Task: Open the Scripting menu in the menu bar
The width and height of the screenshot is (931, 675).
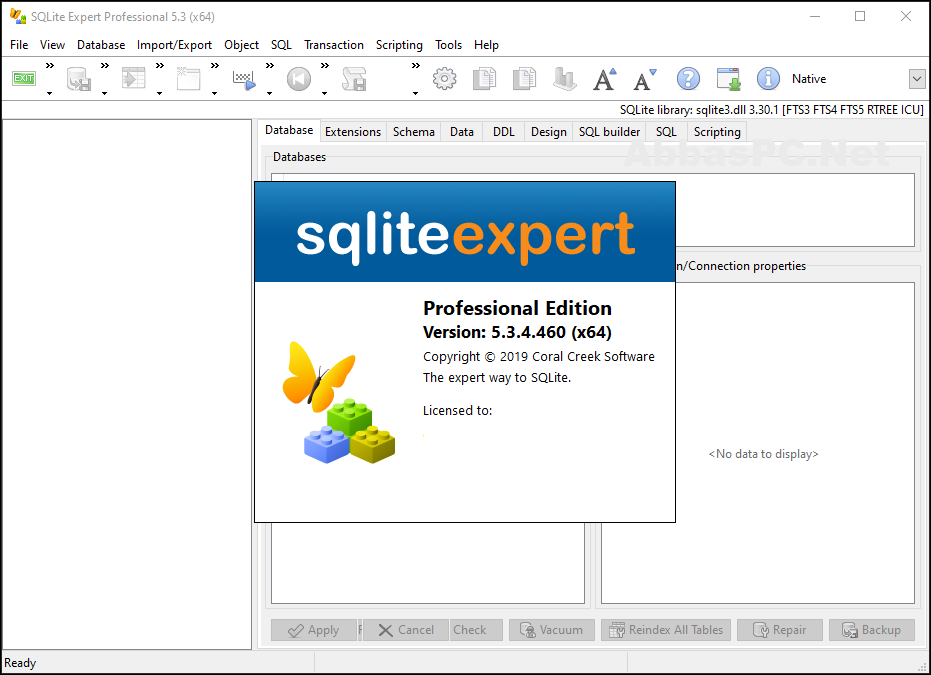Action: coord(399,45)
